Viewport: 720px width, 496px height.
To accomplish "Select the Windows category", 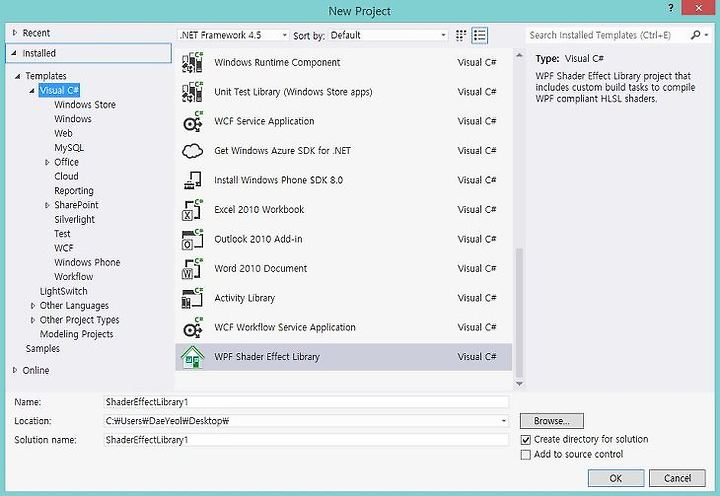I will point(73,119).
